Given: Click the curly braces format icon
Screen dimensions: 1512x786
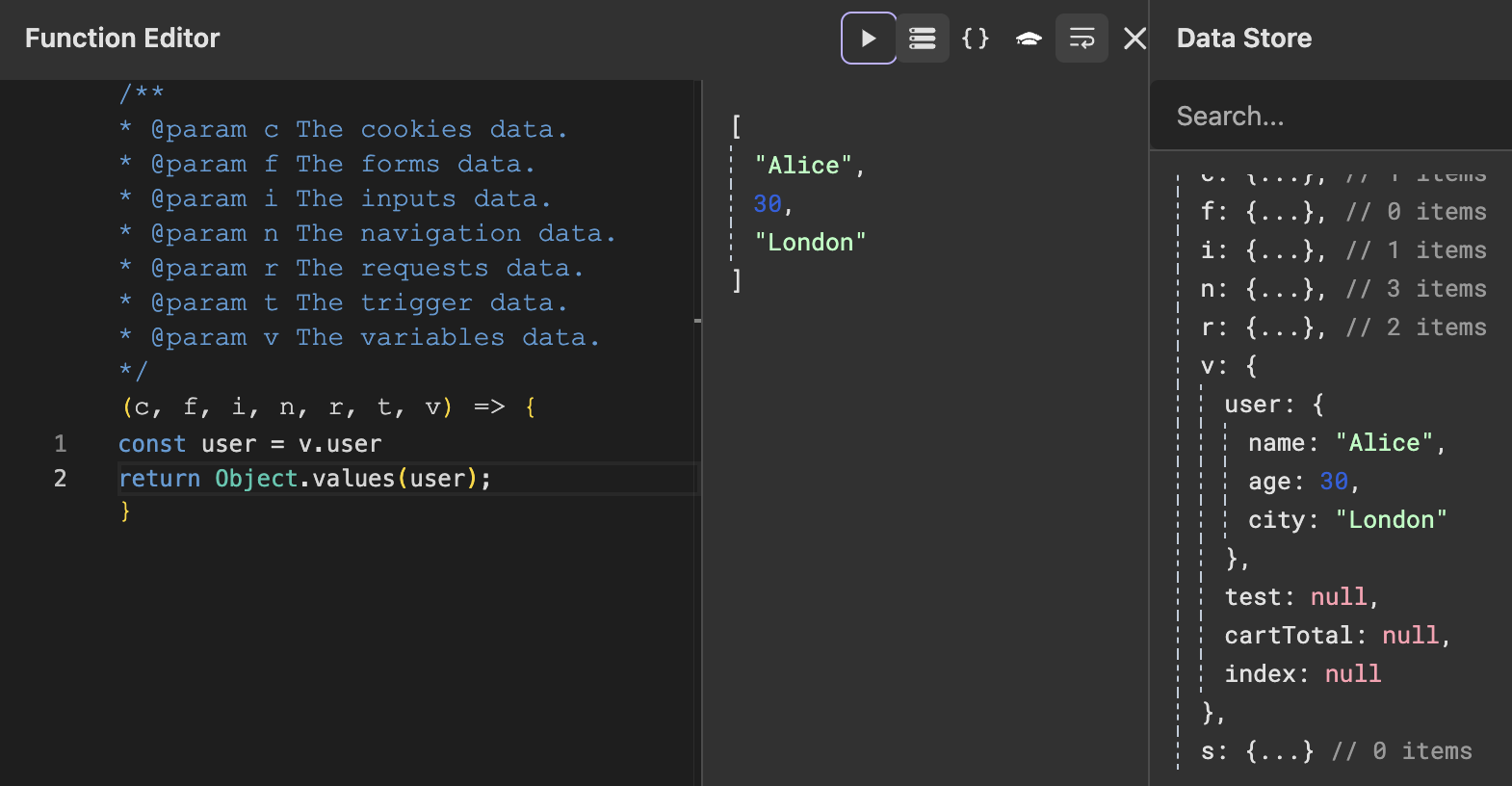Looking at the screenshot, I should pyautogui.click(x=976, y=39).
